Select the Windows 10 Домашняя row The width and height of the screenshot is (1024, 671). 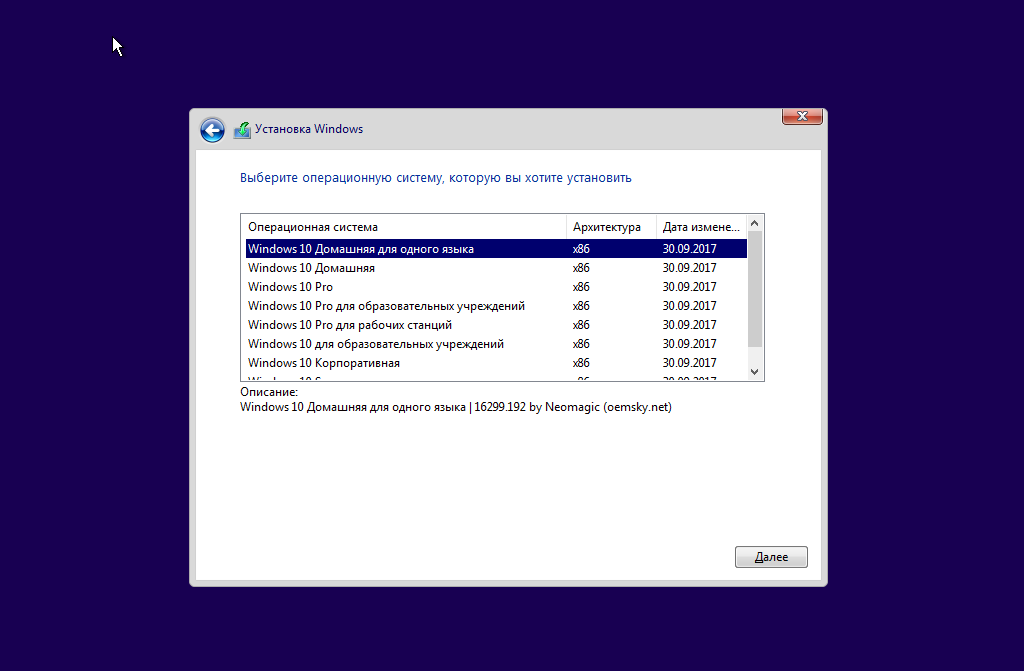pos(496,268)
